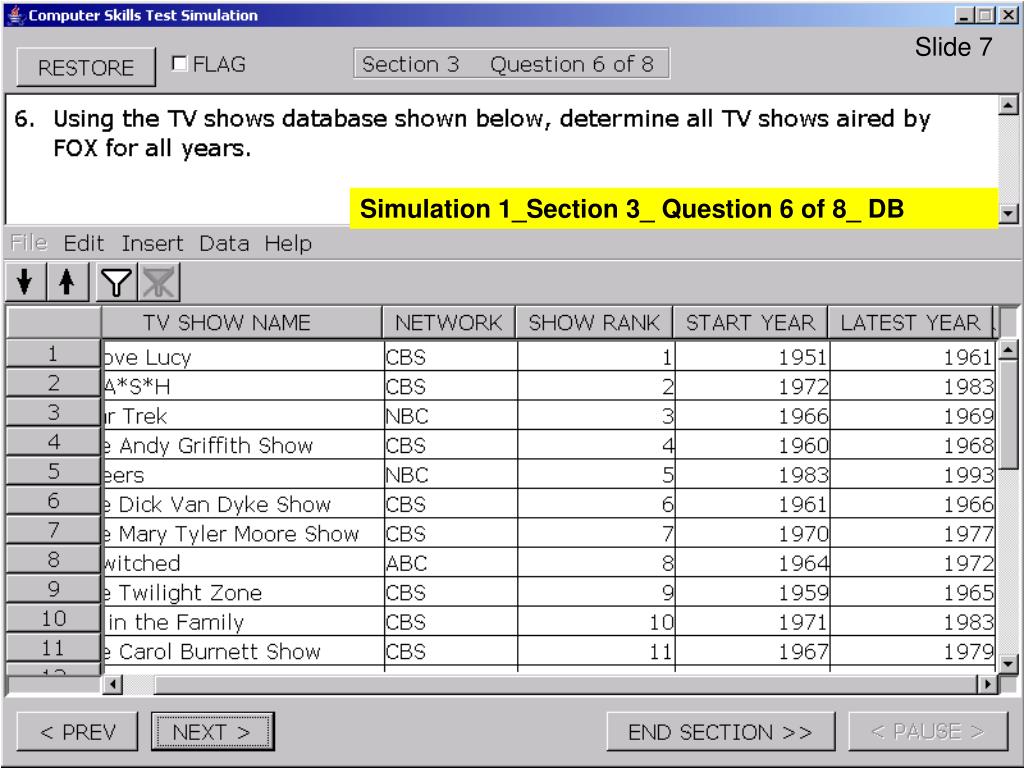Click the table scroll-down arrow
Screen dimensions: 1024x768
[x=1008, y=664]
